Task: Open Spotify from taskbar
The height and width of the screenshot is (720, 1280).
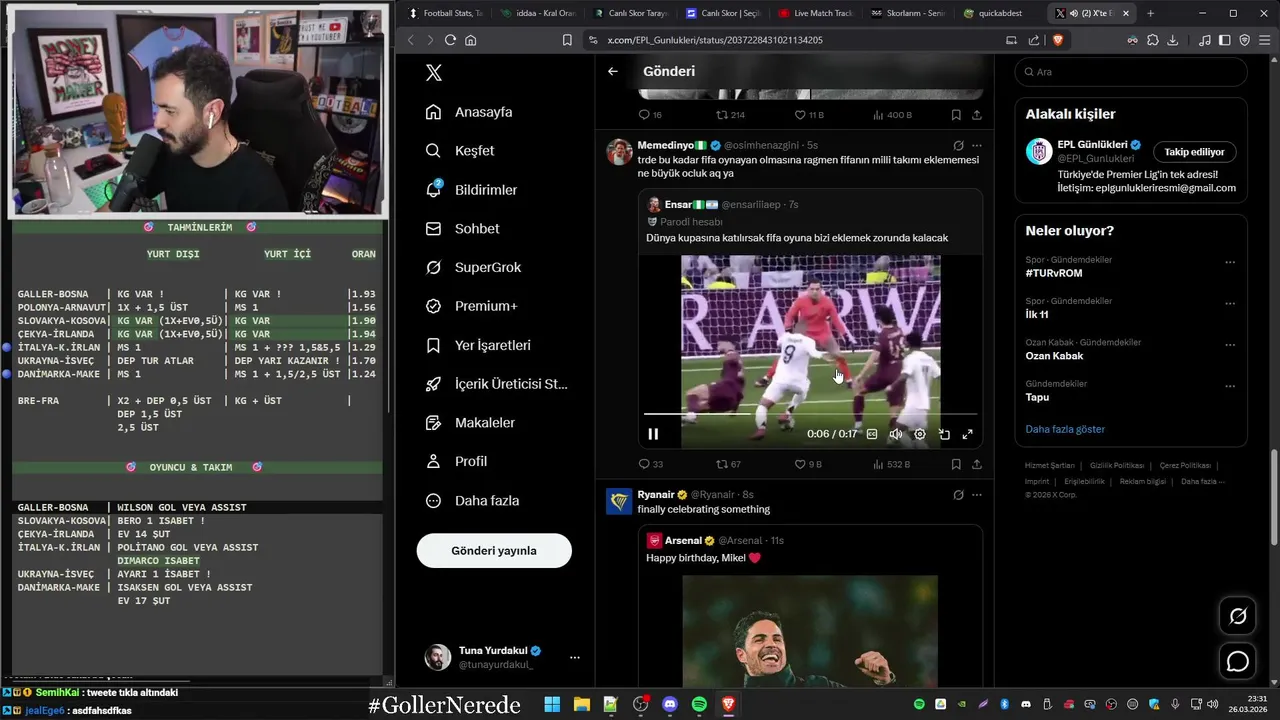Action: point(699,704)
